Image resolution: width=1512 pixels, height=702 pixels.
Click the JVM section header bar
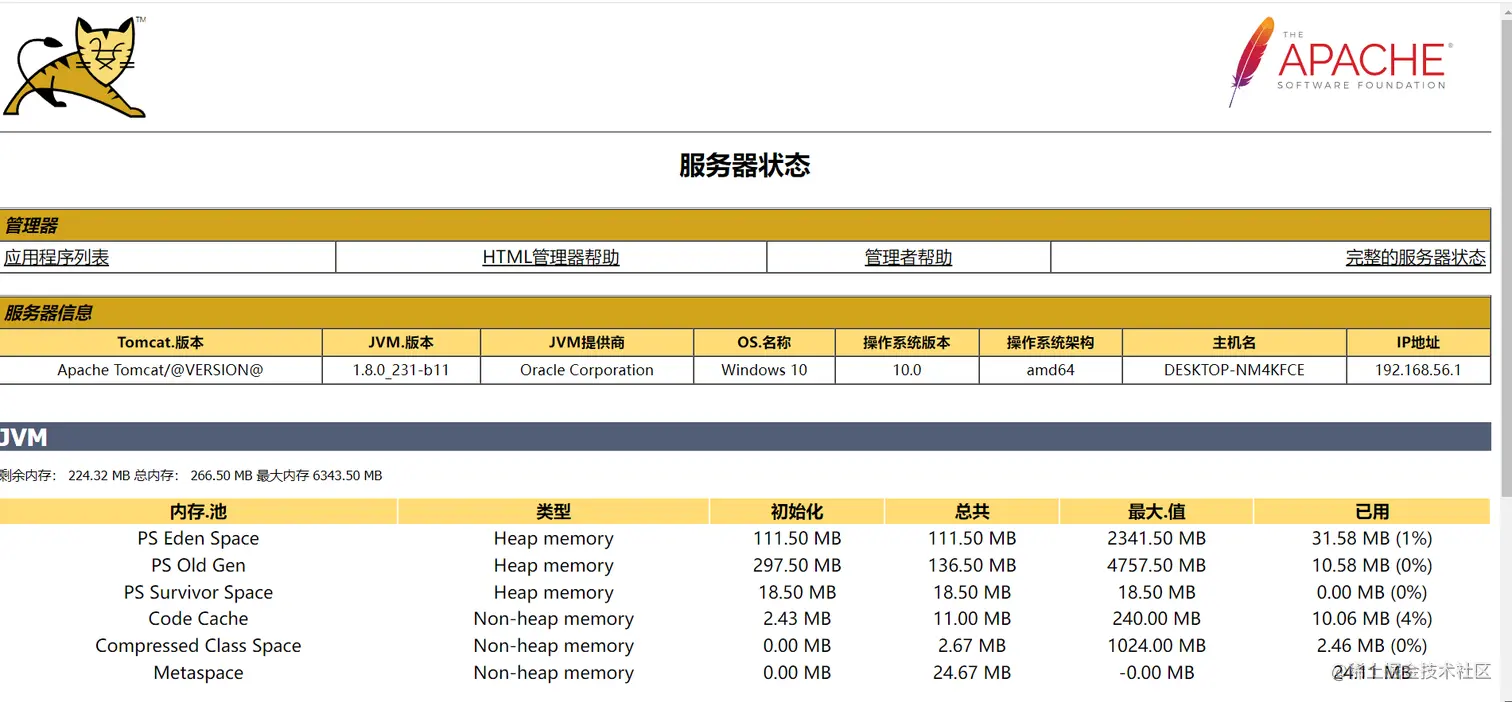745,437
